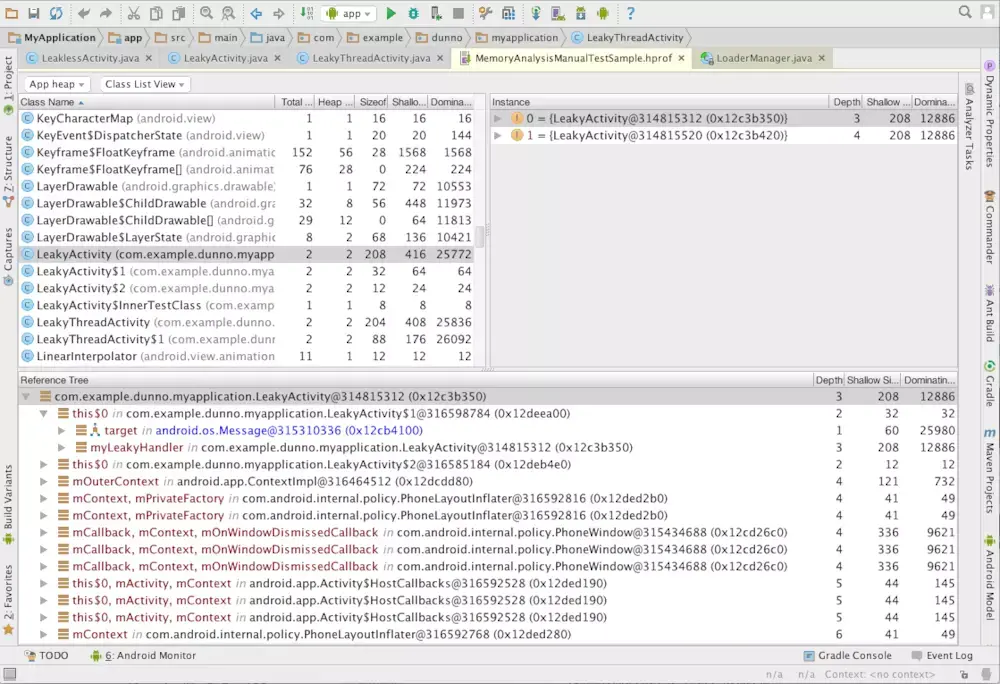Image resolution: width=1000 pixels, height=684 pixels.
Task: Open the app run configuration dropdown
Action: 349,13
